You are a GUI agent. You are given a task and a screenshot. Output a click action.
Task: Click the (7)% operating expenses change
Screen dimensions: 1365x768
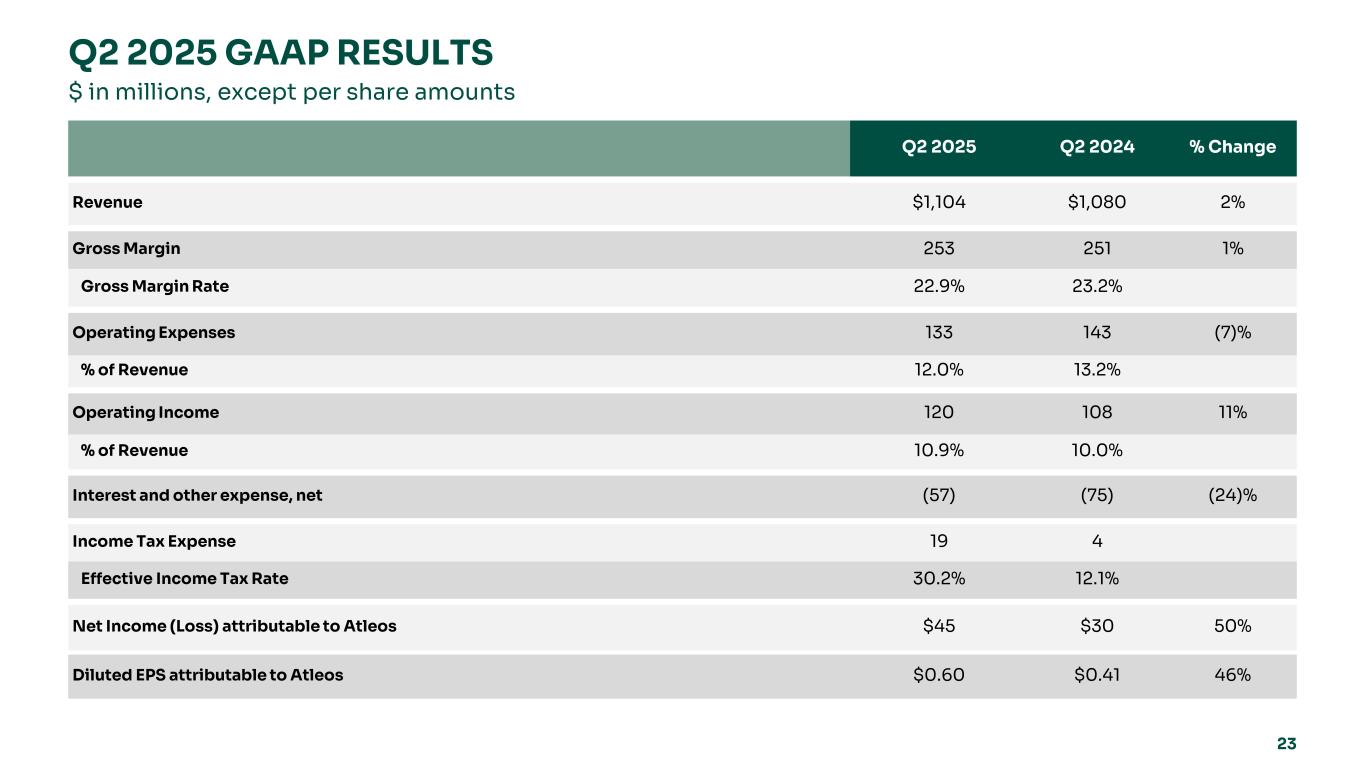click(x=1232, y=332)
